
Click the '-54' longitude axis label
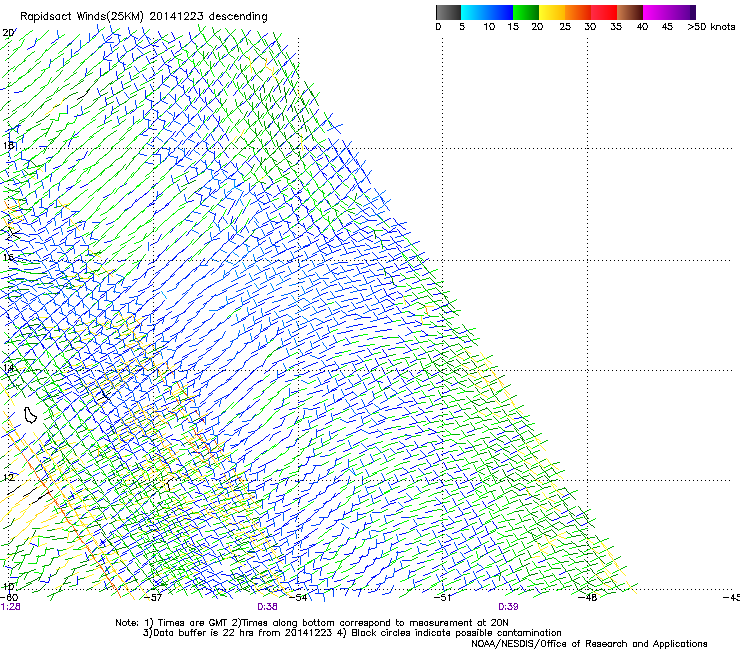pos(298,598)
